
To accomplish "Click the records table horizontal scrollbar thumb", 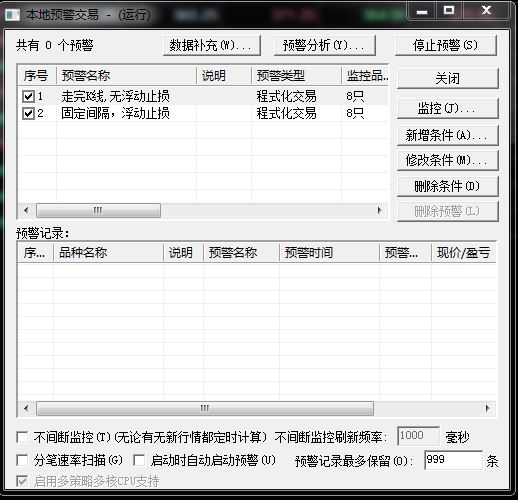I will (205, 408).
